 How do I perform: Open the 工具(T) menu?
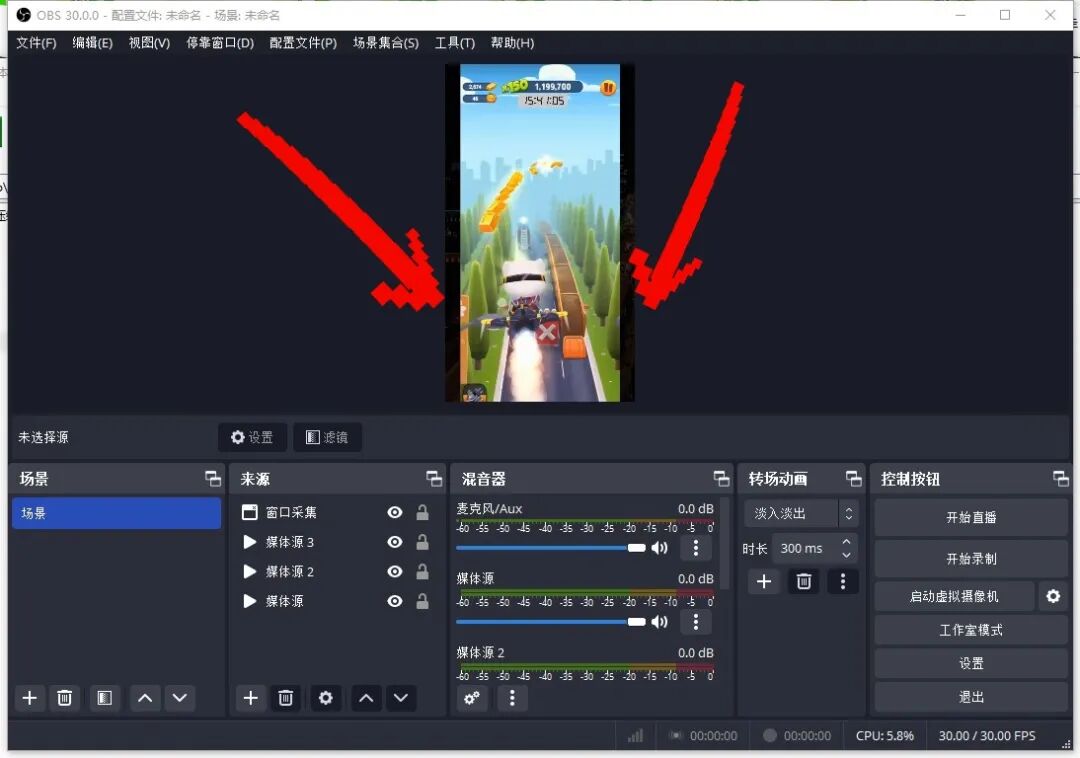[x=455, y=43]
